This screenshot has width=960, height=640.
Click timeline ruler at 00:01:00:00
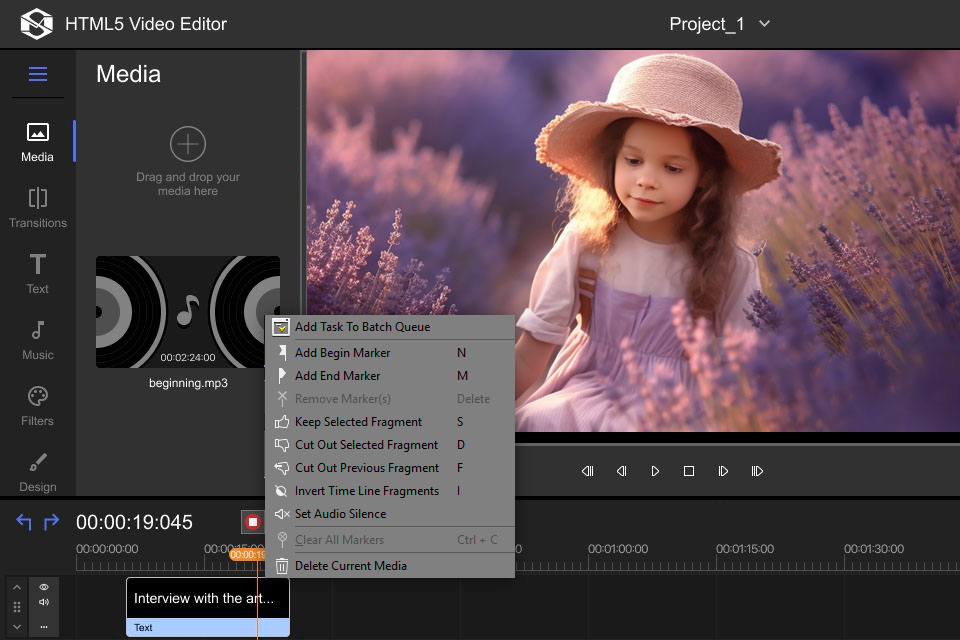[x=618, y=549]
